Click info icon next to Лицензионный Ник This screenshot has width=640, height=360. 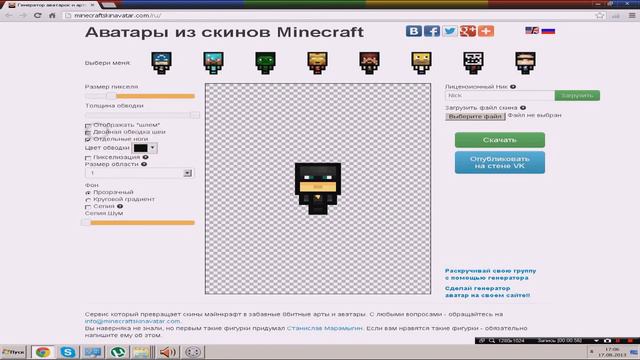(x=513, y=87)
